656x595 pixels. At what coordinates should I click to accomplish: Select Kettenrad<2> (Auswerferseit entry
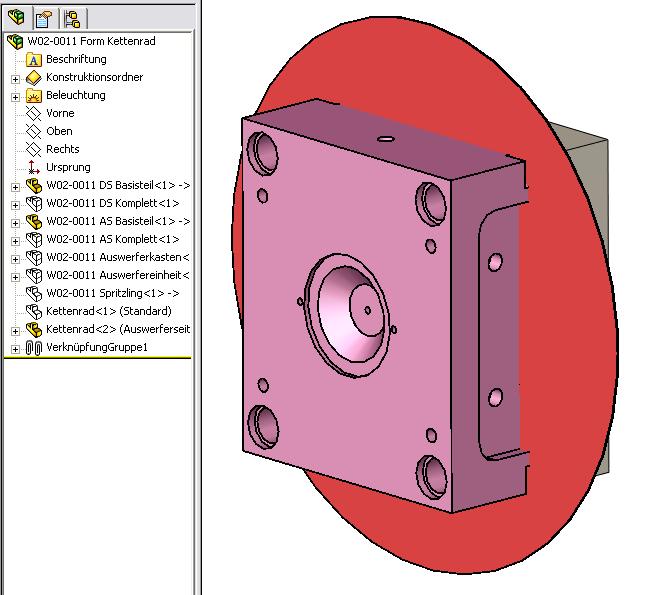118,329
